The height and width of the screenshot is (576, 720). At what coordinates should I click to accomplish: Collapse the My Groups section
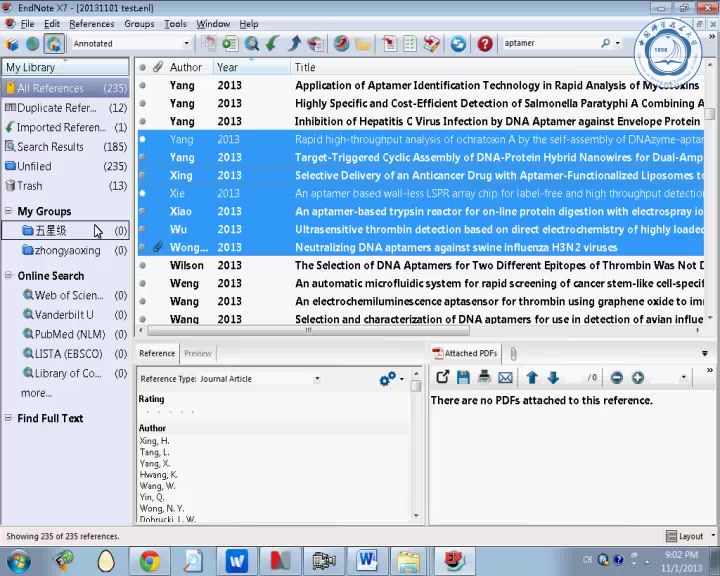point(8,211)
